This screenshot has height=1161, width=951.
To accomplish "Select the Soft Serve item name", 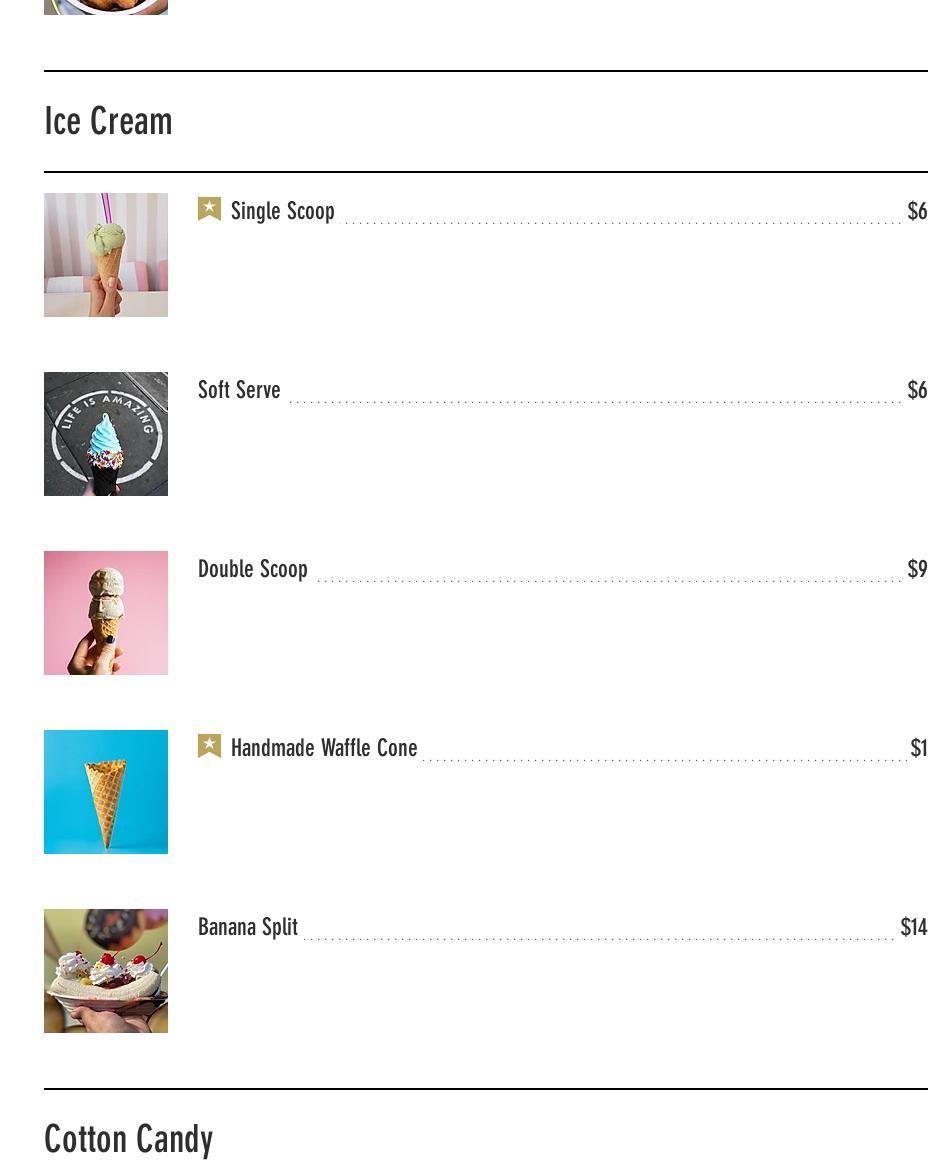I will (239, 390).
